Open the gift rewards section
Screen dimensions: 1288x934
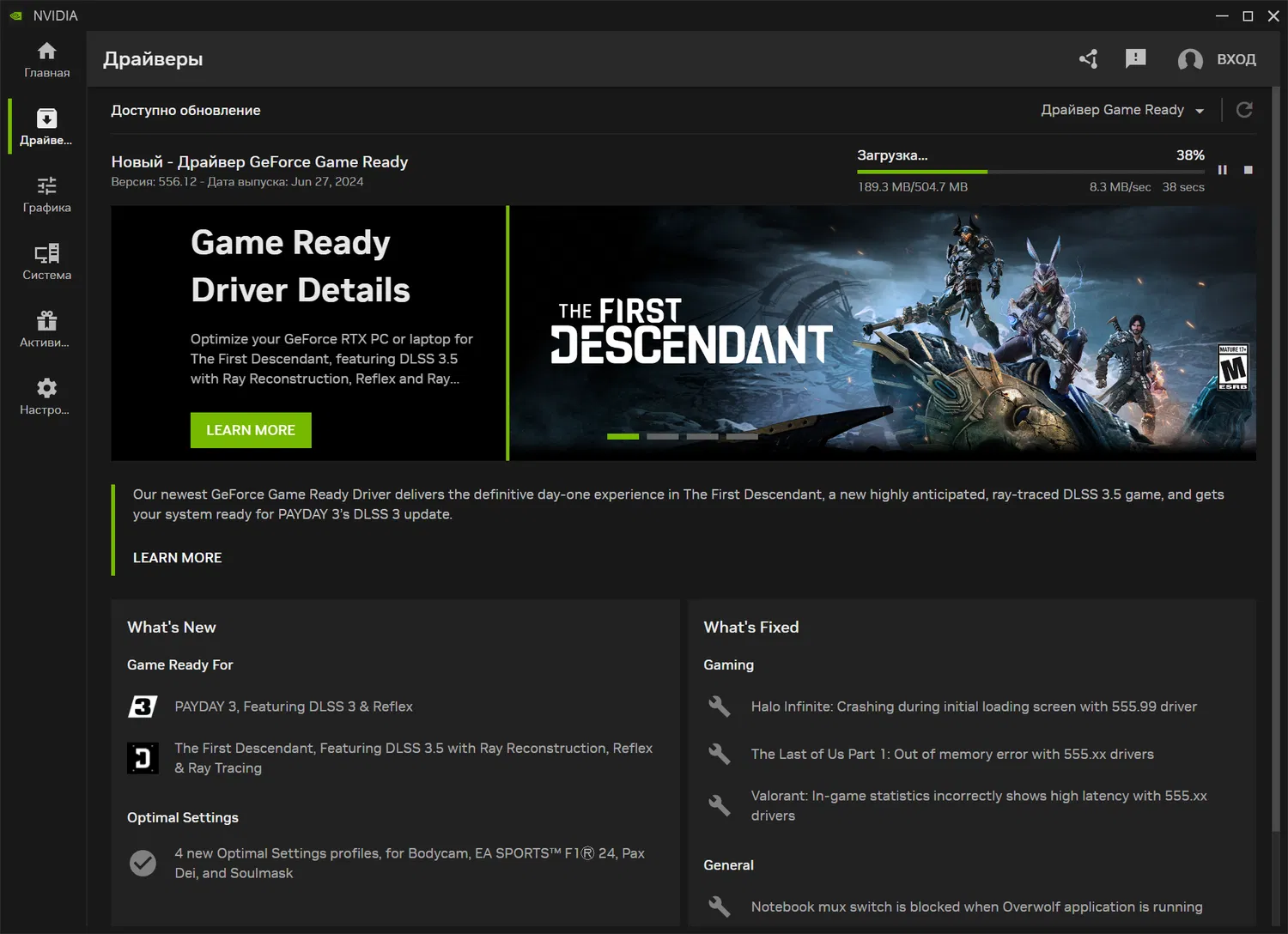point(46,330)
